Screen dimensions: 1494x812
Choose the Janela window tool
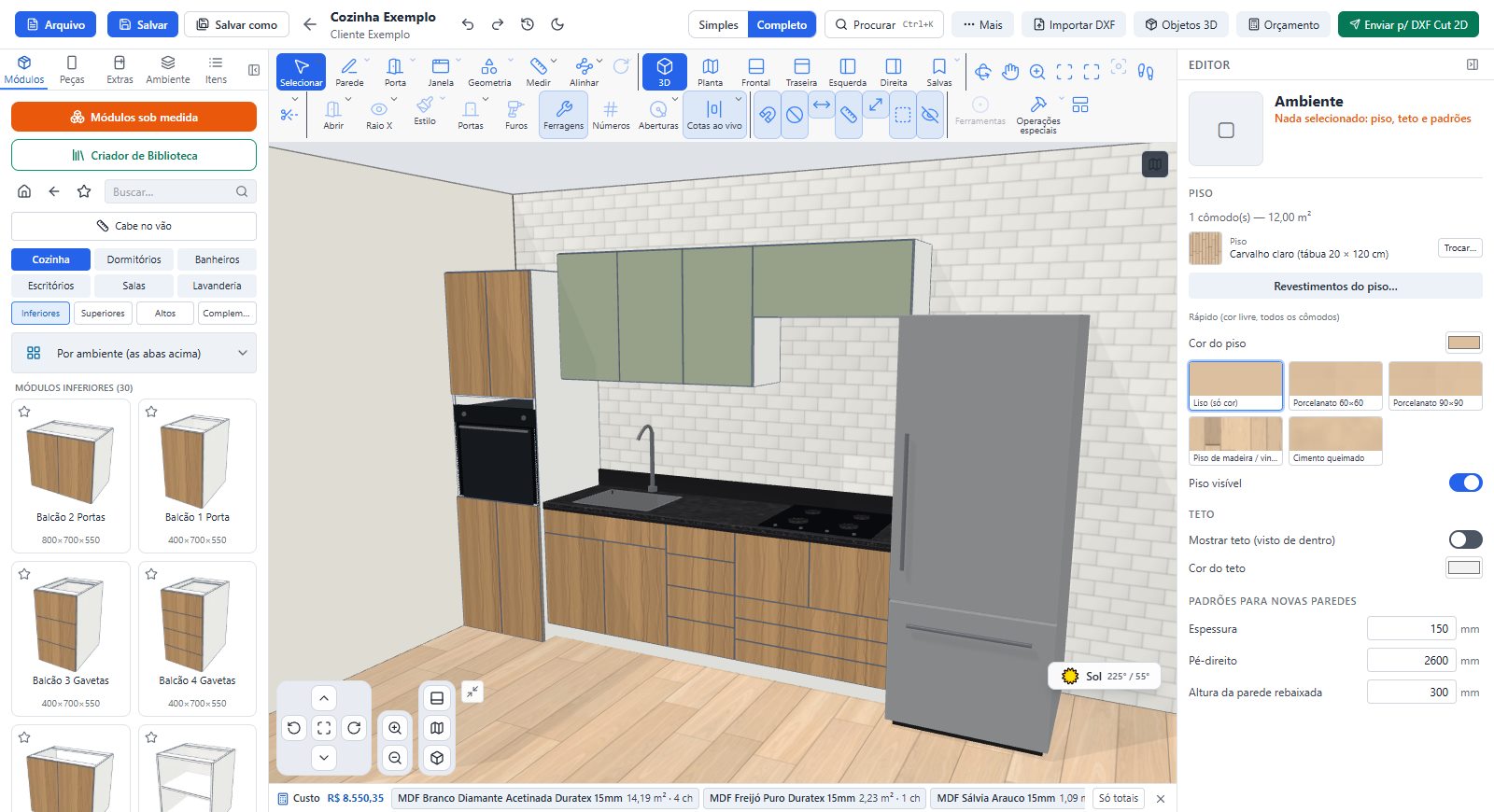[441, 72]
